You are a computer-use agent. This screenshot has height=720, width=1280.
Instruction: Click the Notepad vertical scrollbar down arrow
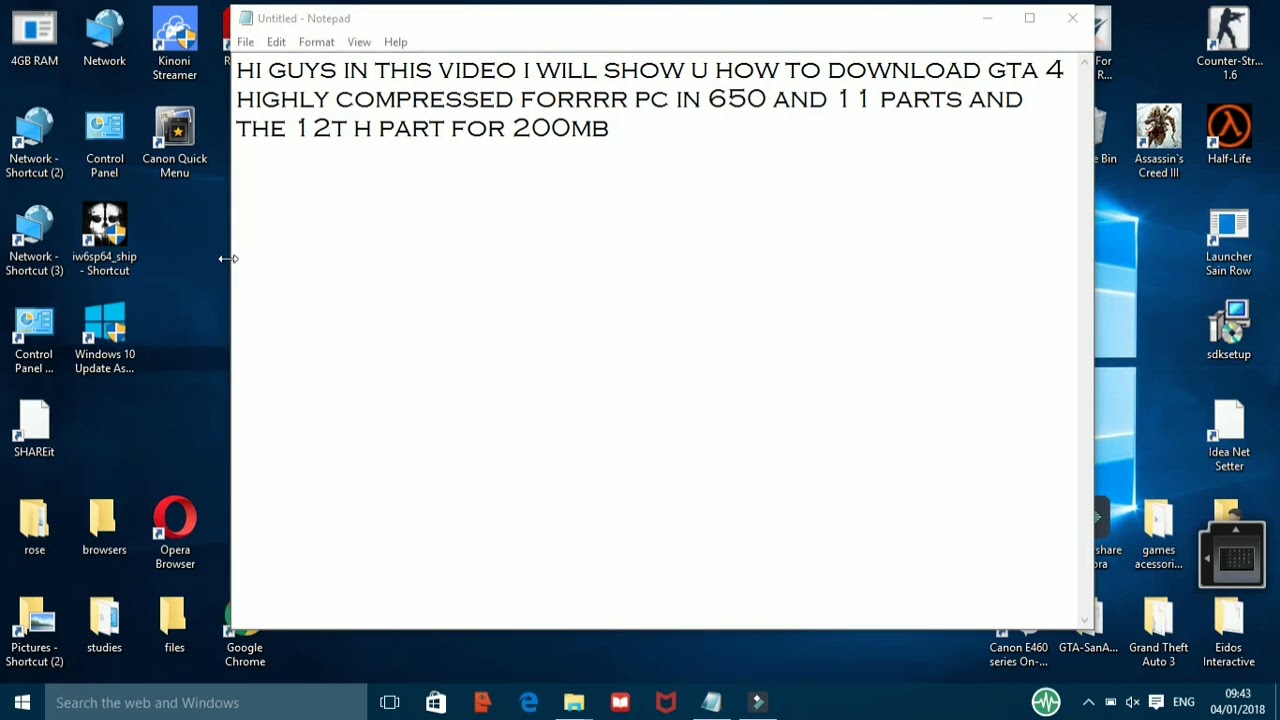[x=1085, y=620]
